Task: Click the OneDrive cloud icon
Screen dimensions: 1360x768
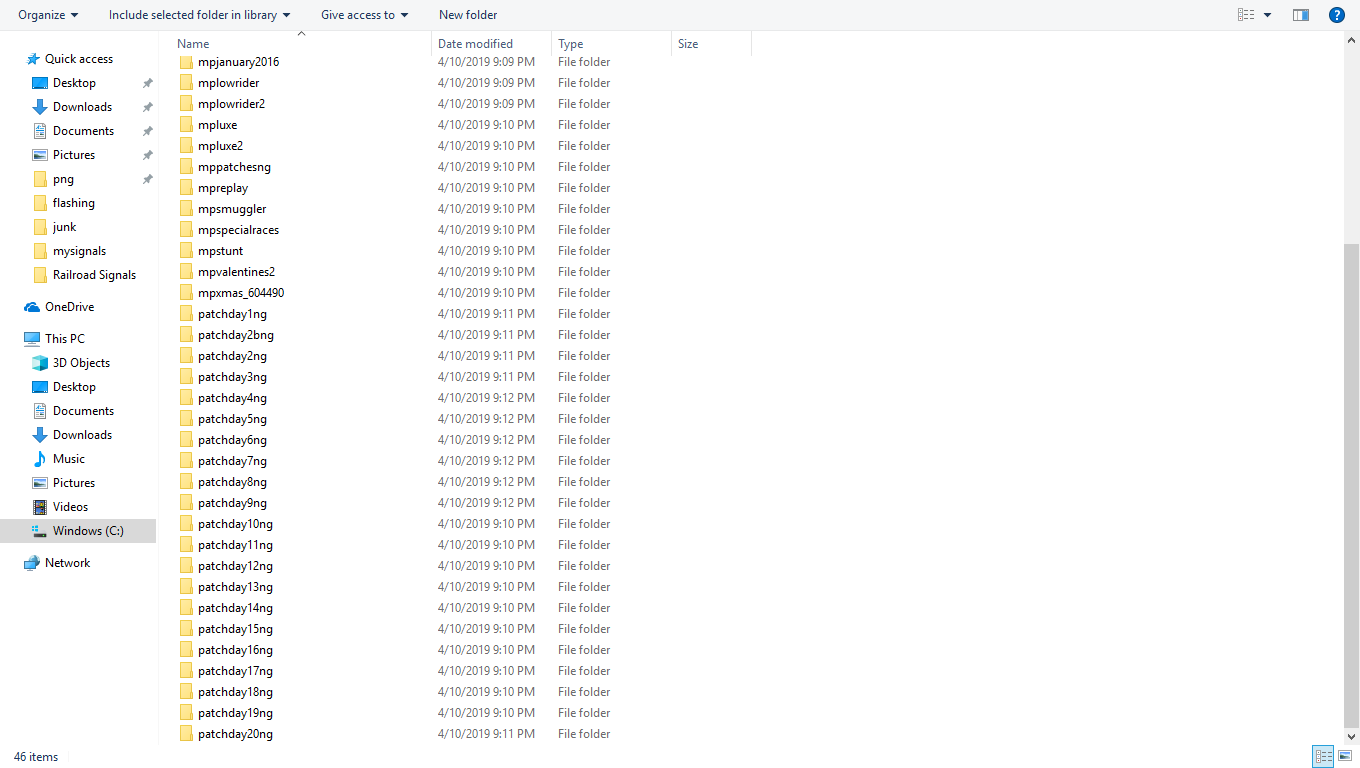Action: tap(33, 307)
